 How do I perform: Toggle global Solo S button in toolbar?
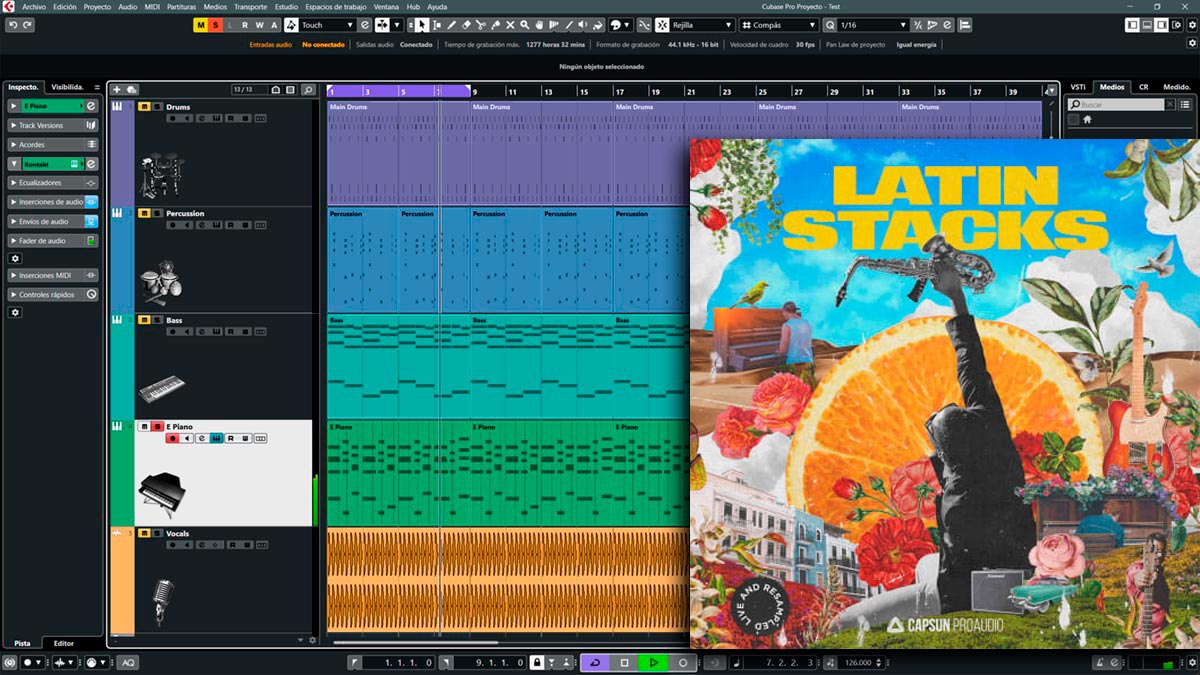click(216, 25)
